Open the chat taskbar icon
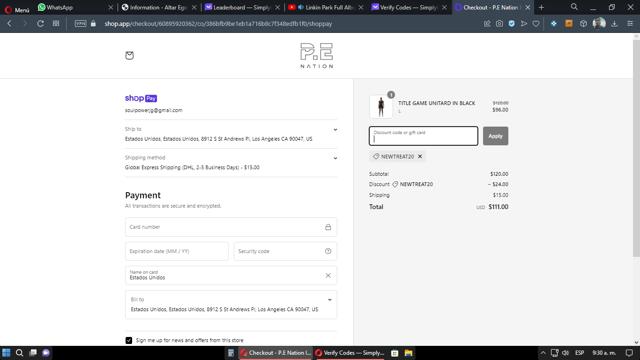640x360 pixels. 46,353
